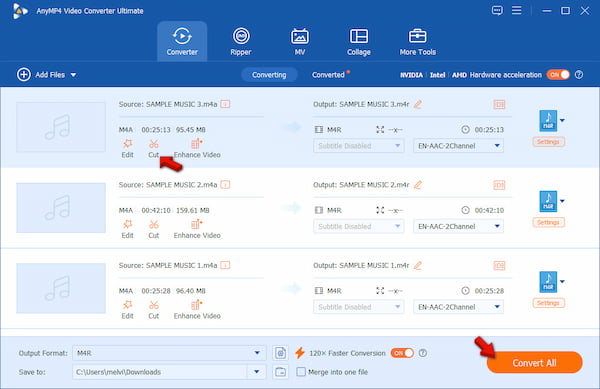
Task: Open Subtitle Disabled dropdown for SAMPLE MUSIC 3
Action: point(359,146)
